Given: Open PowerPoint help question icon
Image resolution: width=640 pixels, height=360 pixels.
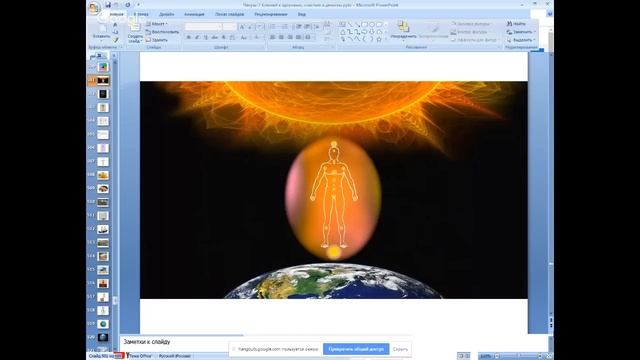Looking at the screenshot, I should click(x=549, y=14).
